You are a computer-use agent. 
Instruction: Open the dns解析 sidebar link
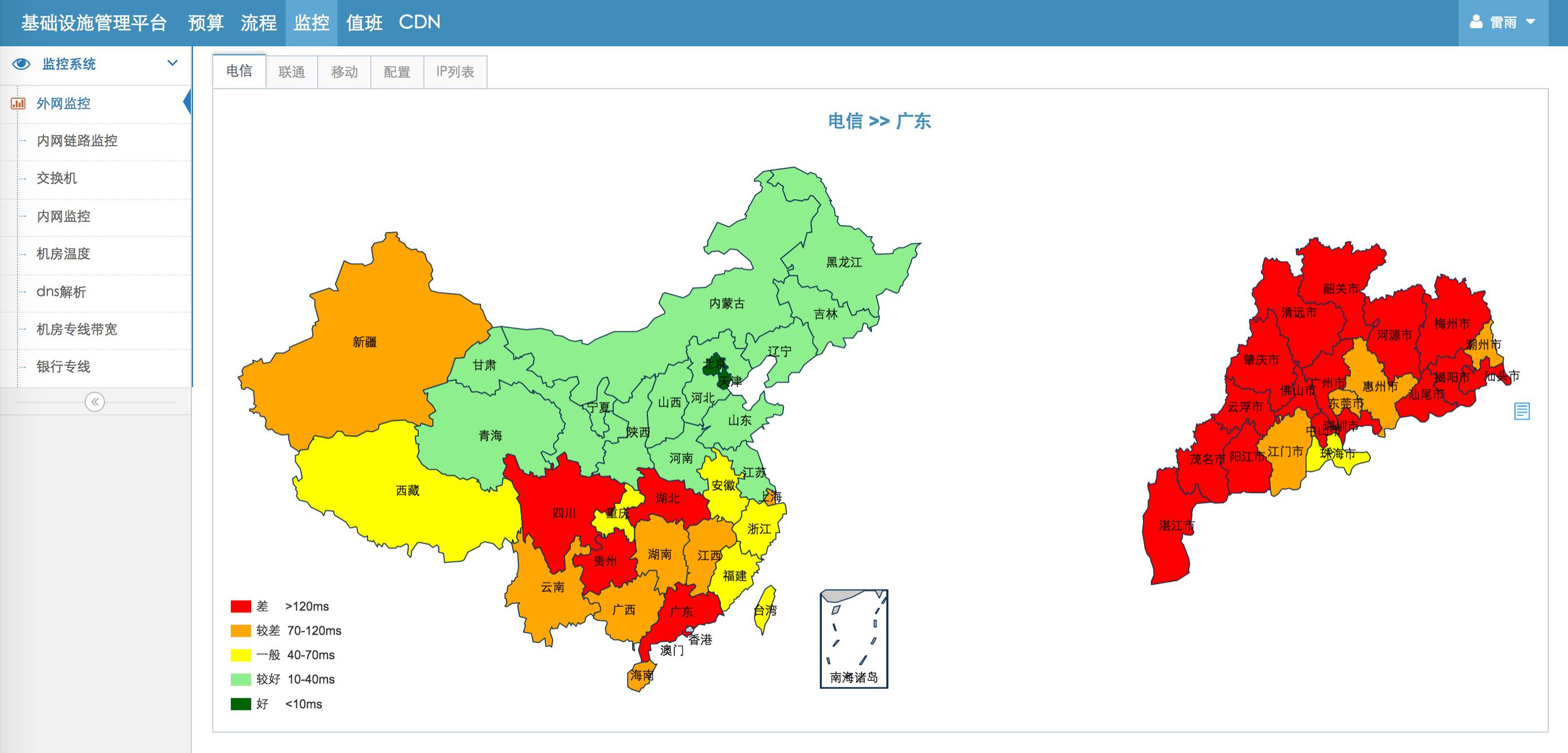pos(61,292)
